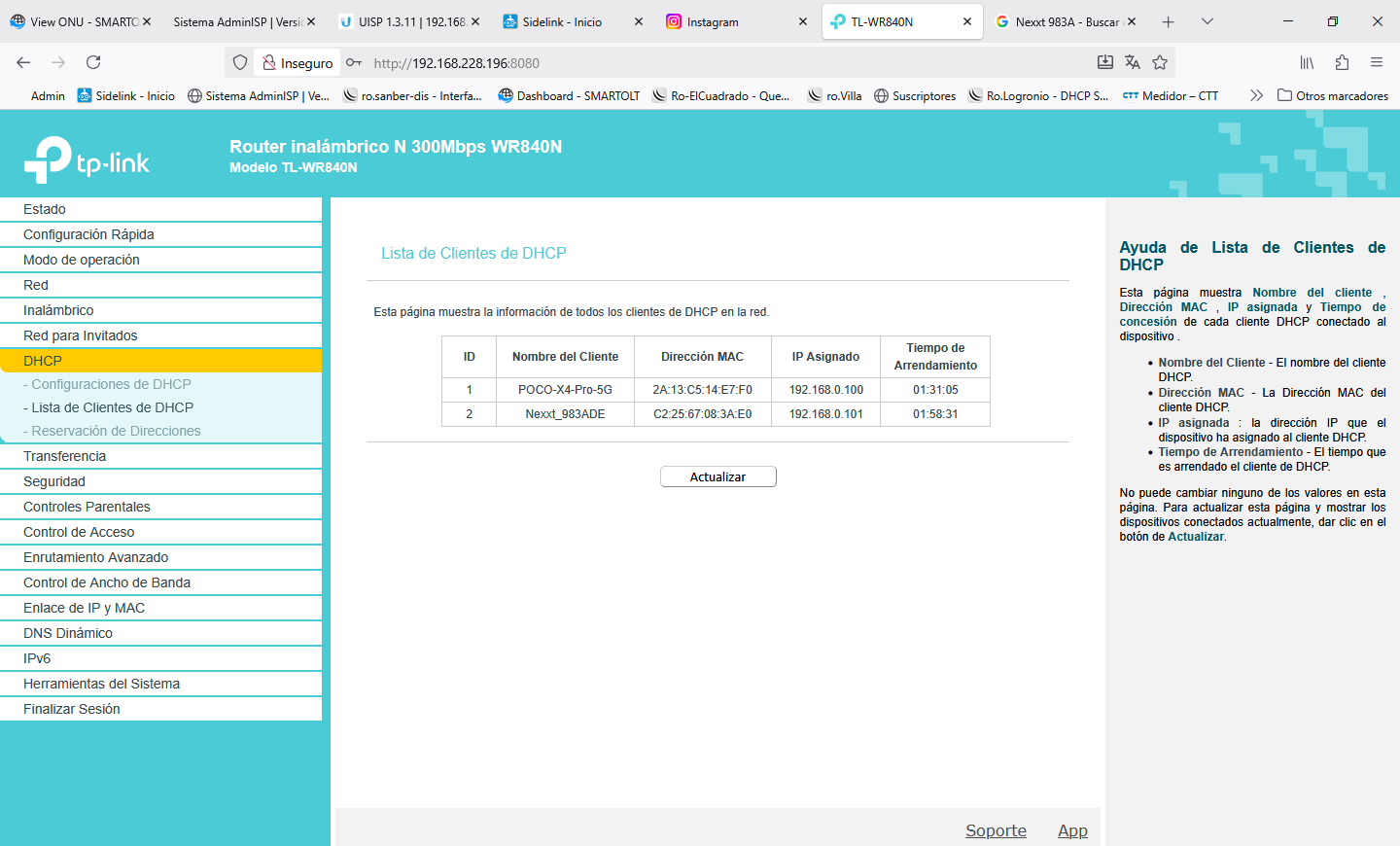Open a new browser tab
The height and width of the screenshot is (846, 1400).
(1169, 21)
